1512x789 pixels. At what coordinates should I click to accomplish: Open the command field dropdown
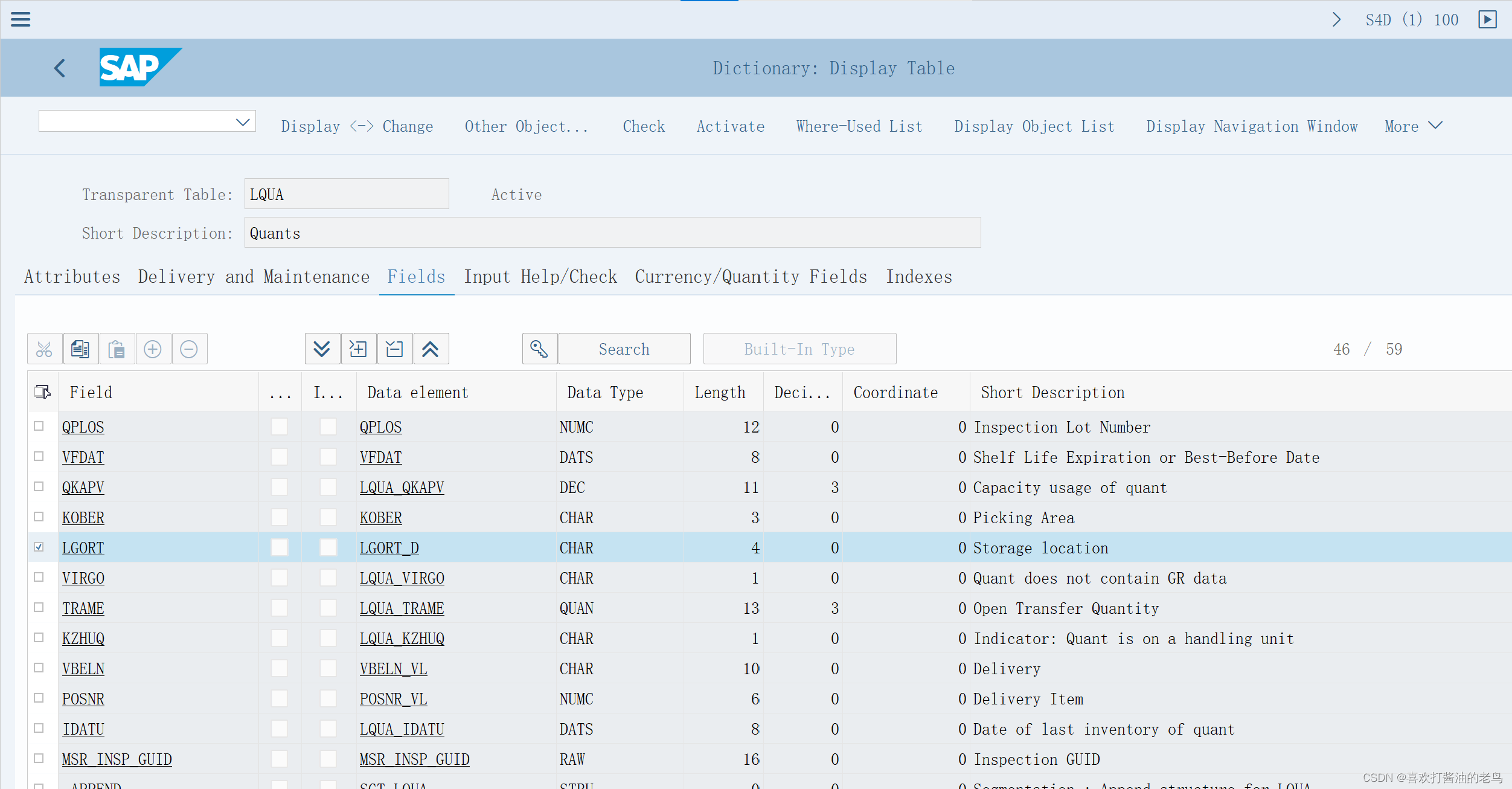click(x=243, y=121)
